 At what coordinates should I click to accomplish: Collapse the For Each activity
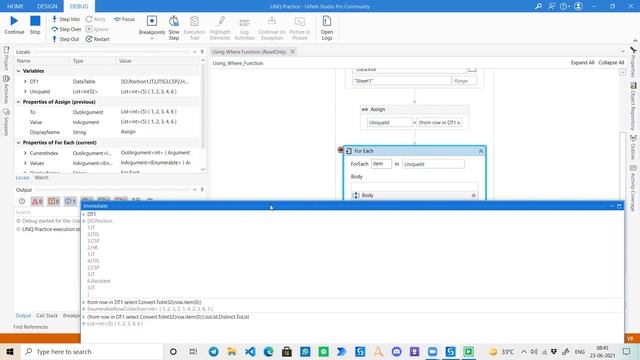(481, 151)
